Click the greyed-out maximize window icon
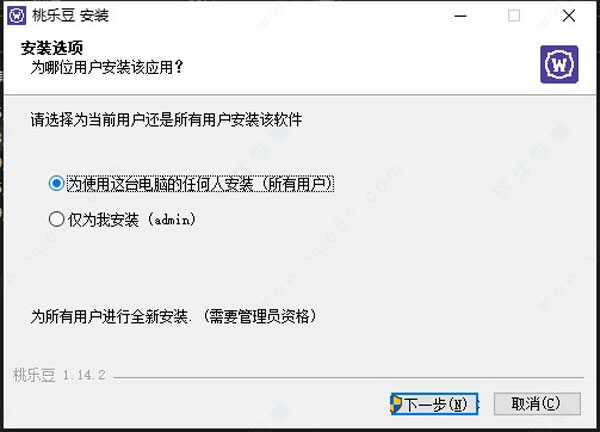This screenshot has width=600, height=432. [514, 16]
